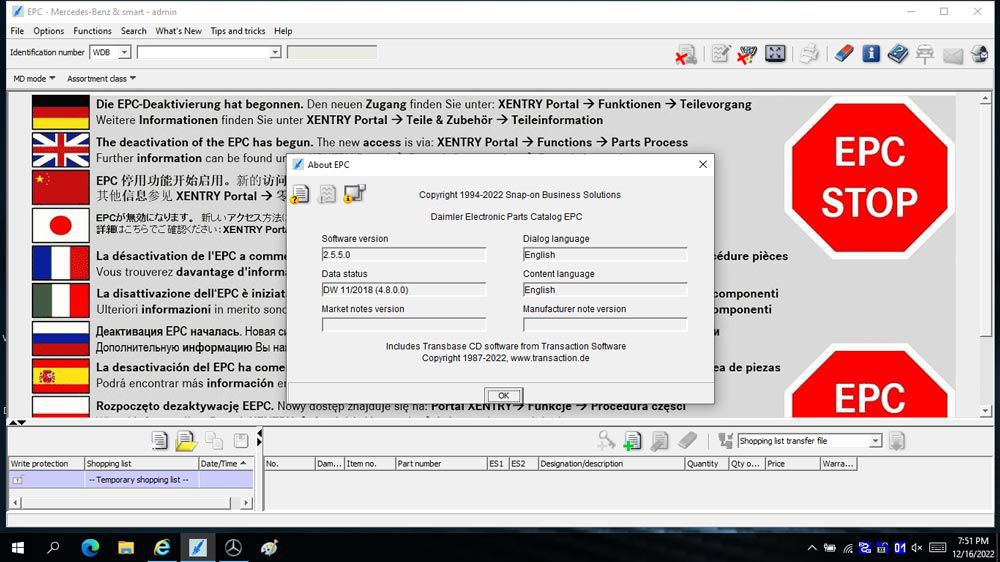Click the add part green plus icon
The image size is (1000, 562).
[x=632, y=441]
